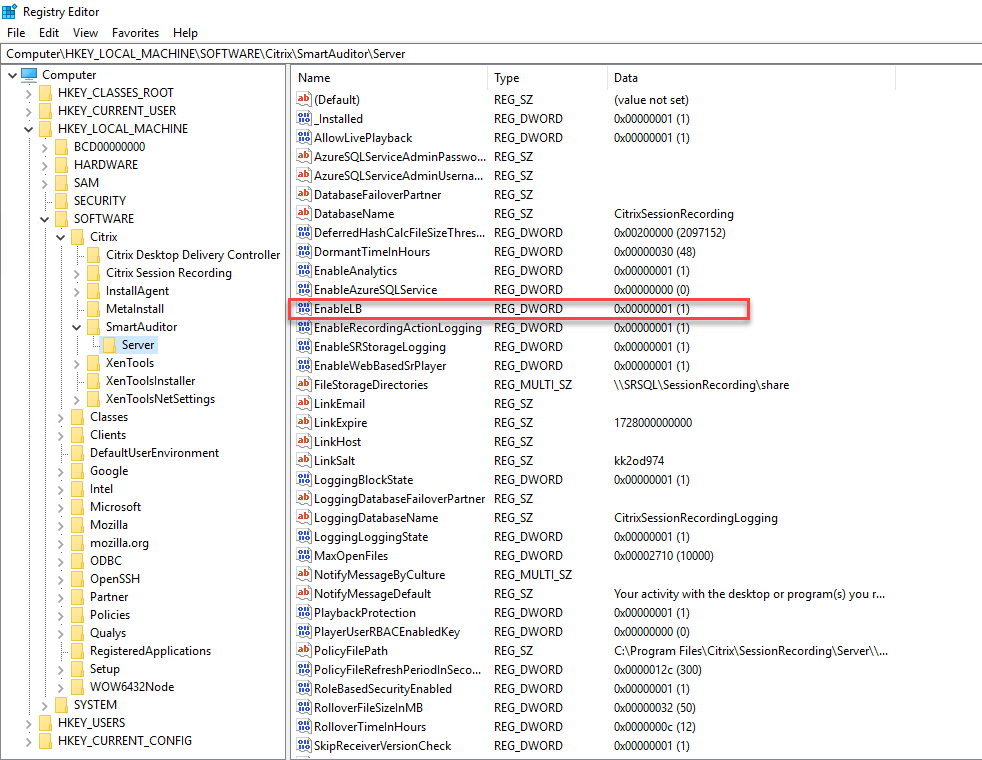The image size is (982, 760).
Task: Collapse the HKEY_LOCAL_MACHINE node
Action: [x=29, y=128]
